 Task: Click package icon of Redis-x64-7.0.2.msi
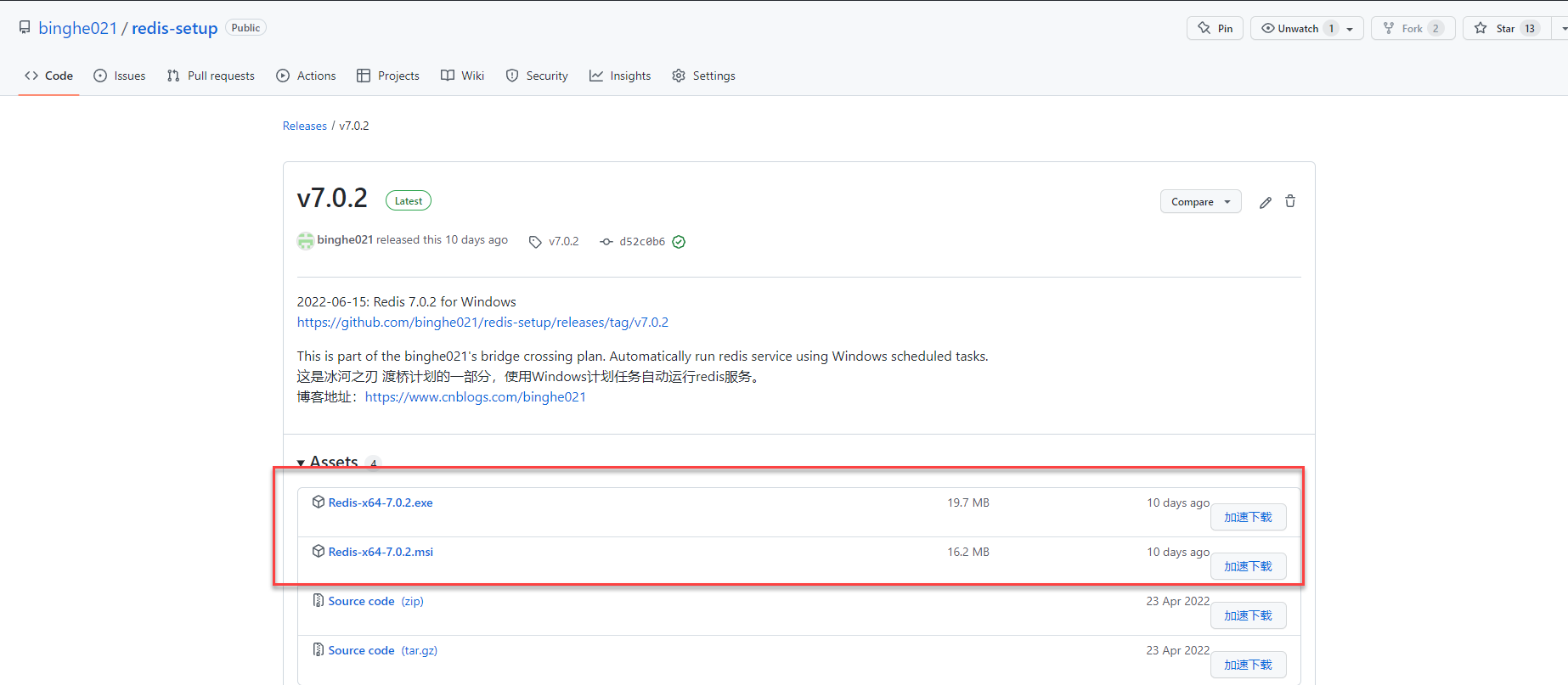pyautogui.click(x=319, y=551)
